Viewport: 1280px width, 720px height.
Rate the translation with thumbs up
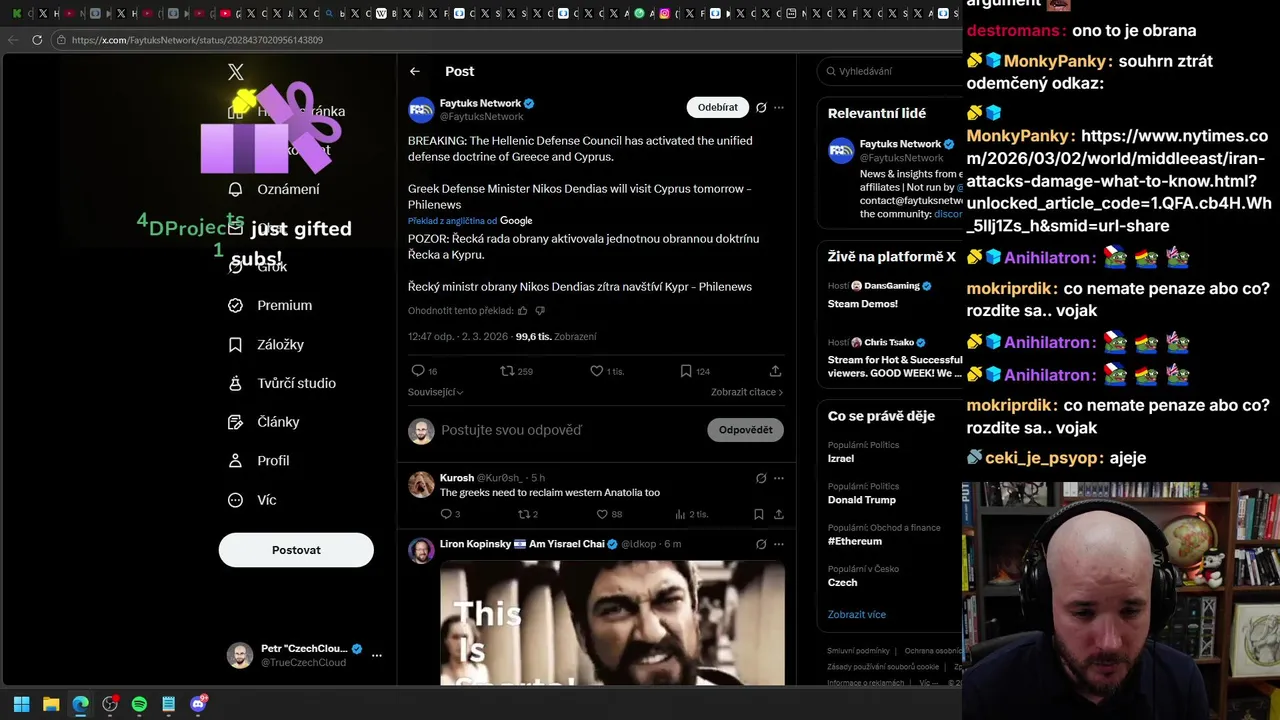tap(522, 311)
